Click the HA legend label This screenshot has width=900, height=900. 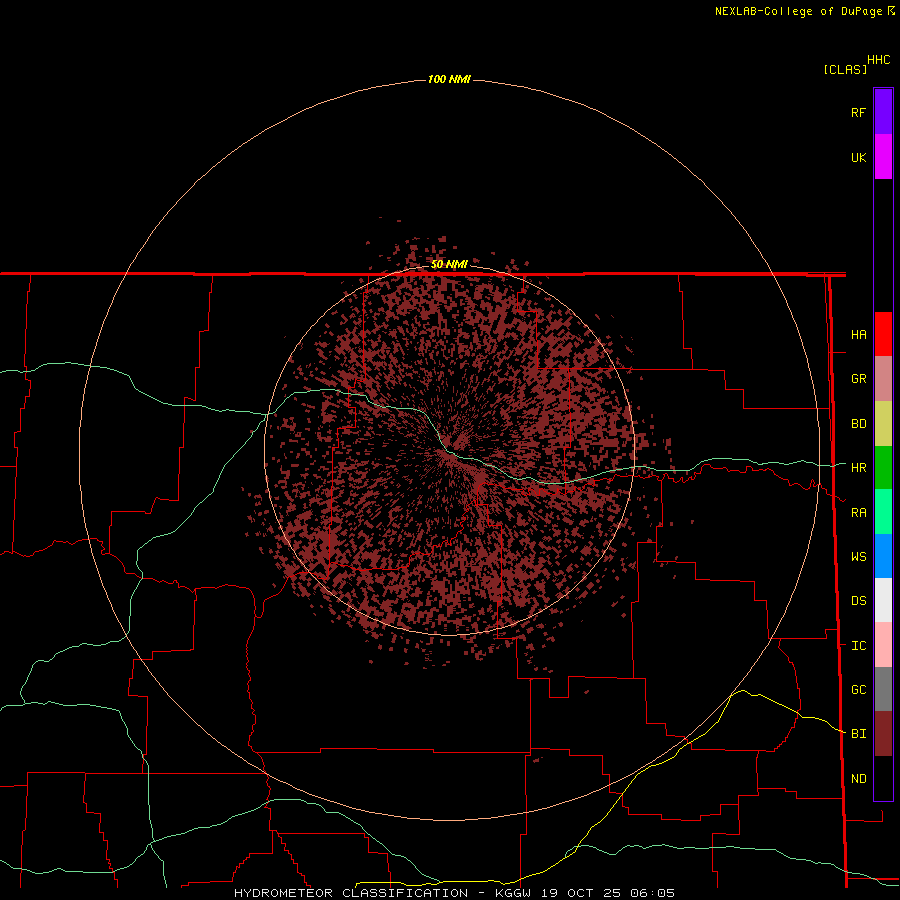[858, 334]
